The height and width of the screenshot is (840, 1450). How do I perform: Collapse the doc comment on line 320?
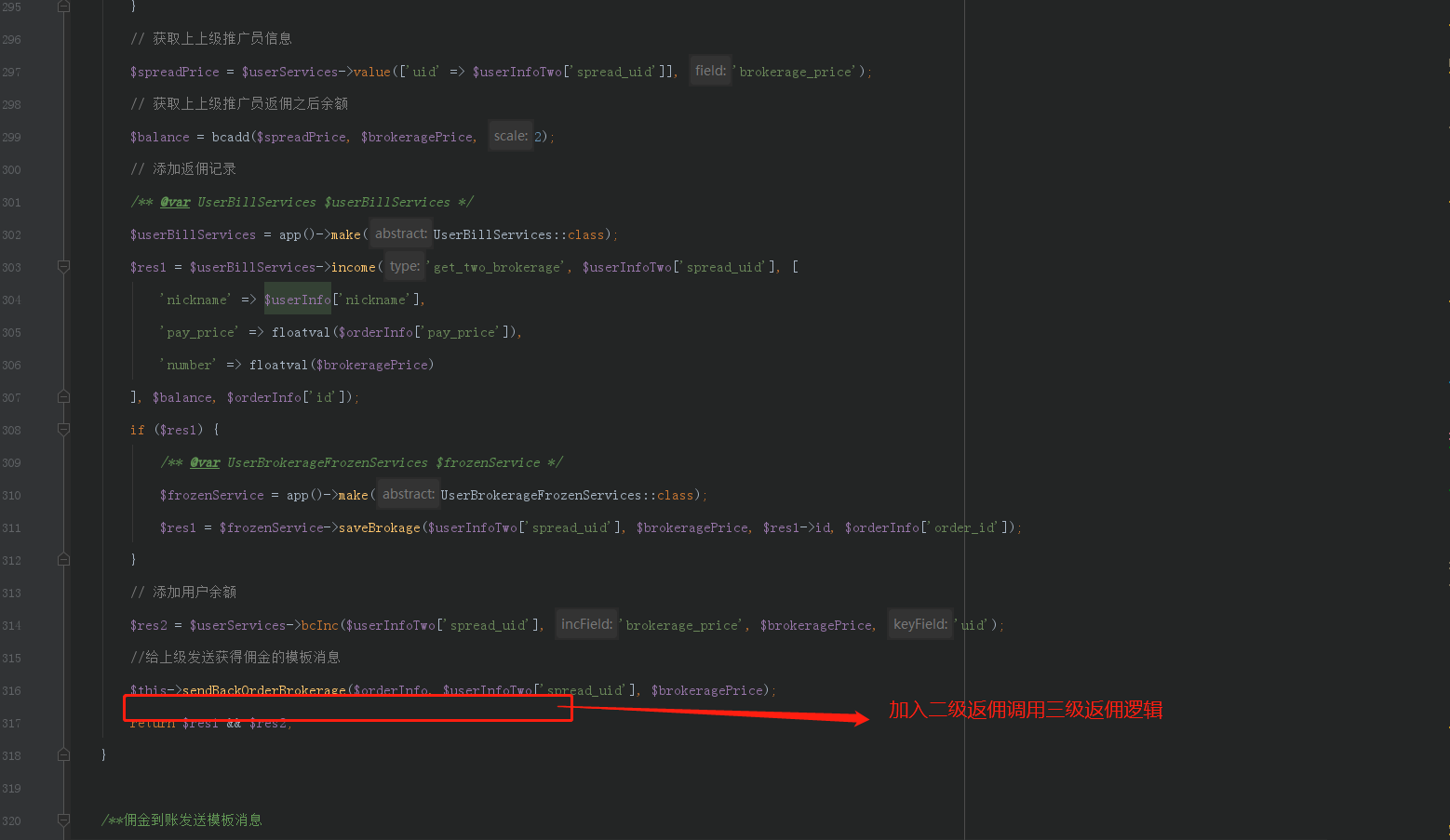[63, 820]
